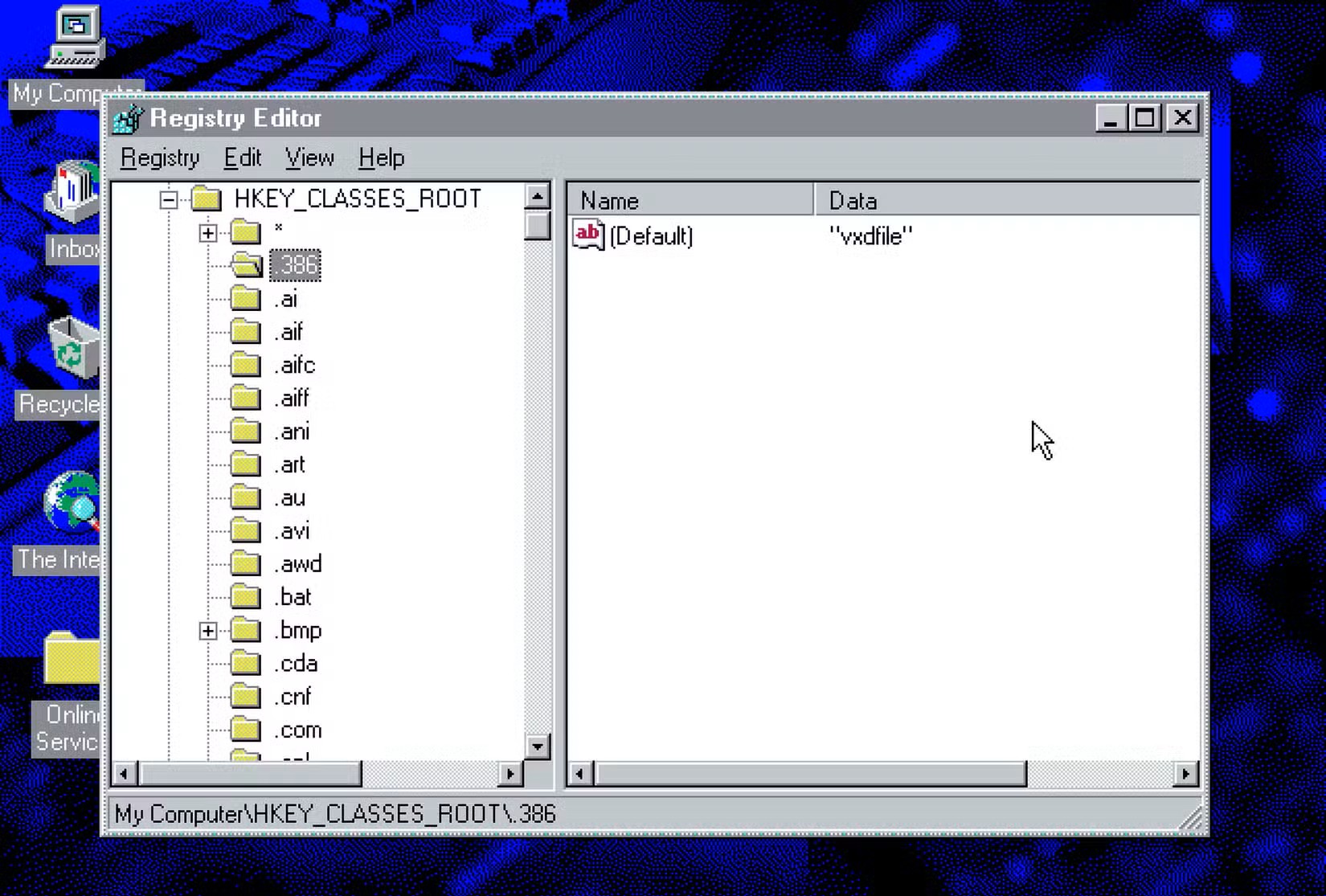Collapse the HKEY_CLASSES_ROOT key
Viewport: 1326px width, 896px height.
click(x=168, y=199)
